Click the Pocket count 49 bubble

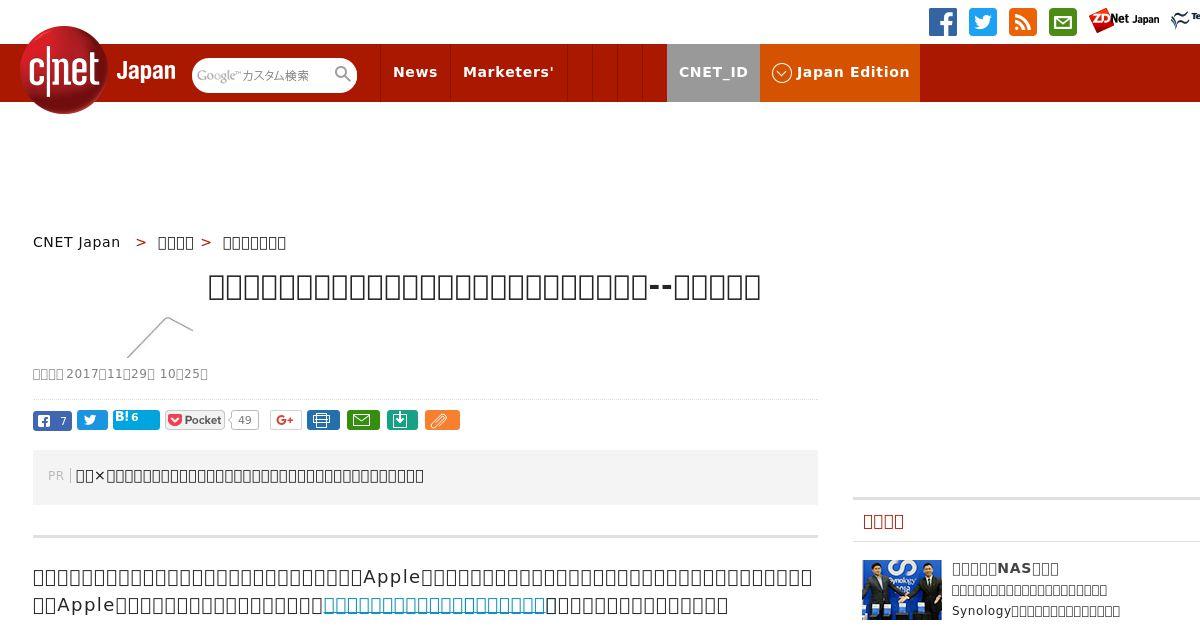click(x=244, y=420)
